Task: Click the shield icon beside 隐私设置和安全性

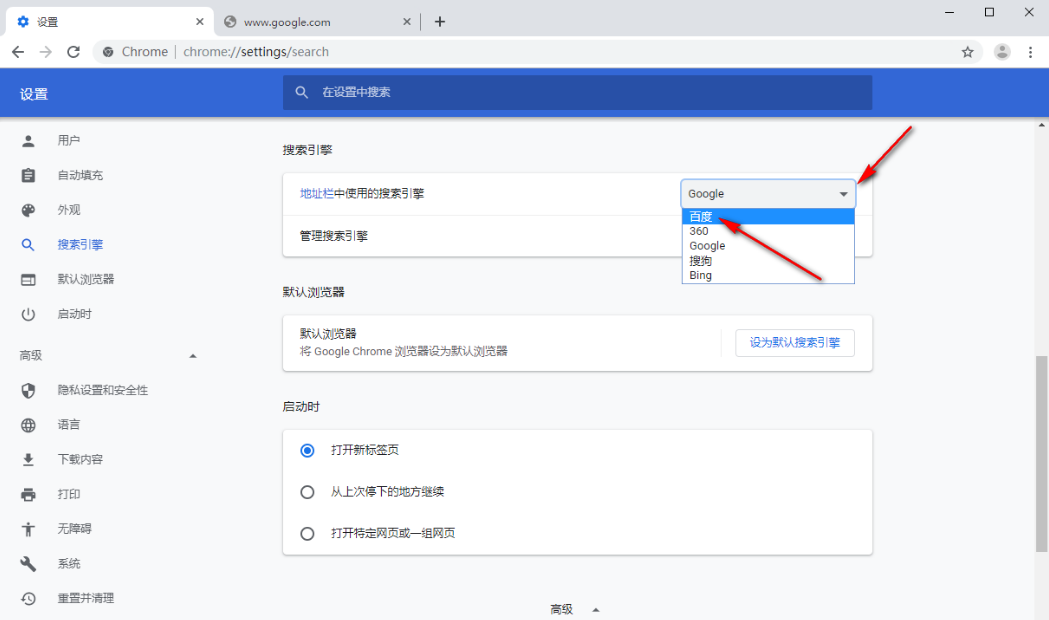Action: [x=28, y=391]
